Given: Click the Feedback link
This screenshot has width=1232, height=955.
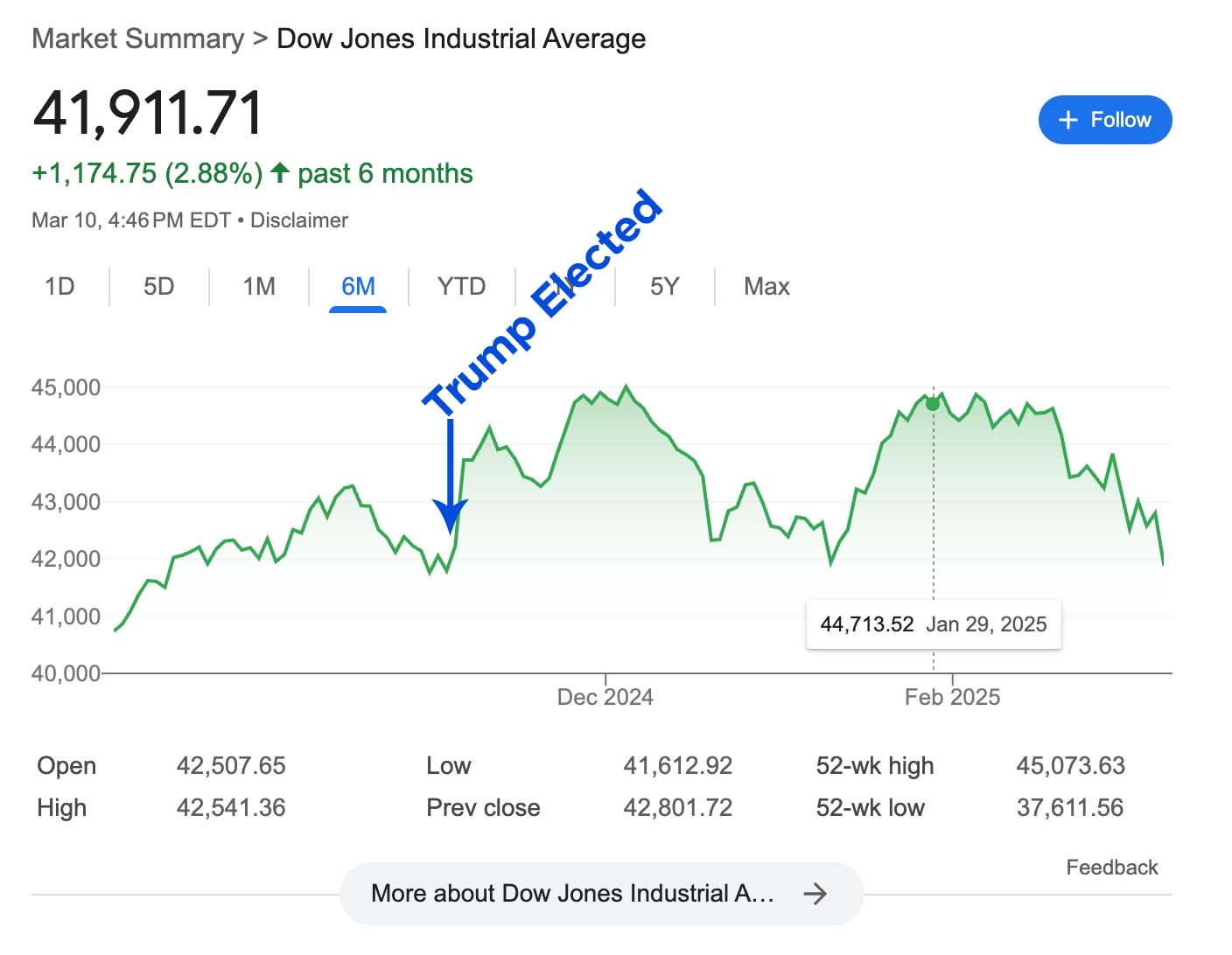Looking at the screenshot, I should tap(1111, 868).
